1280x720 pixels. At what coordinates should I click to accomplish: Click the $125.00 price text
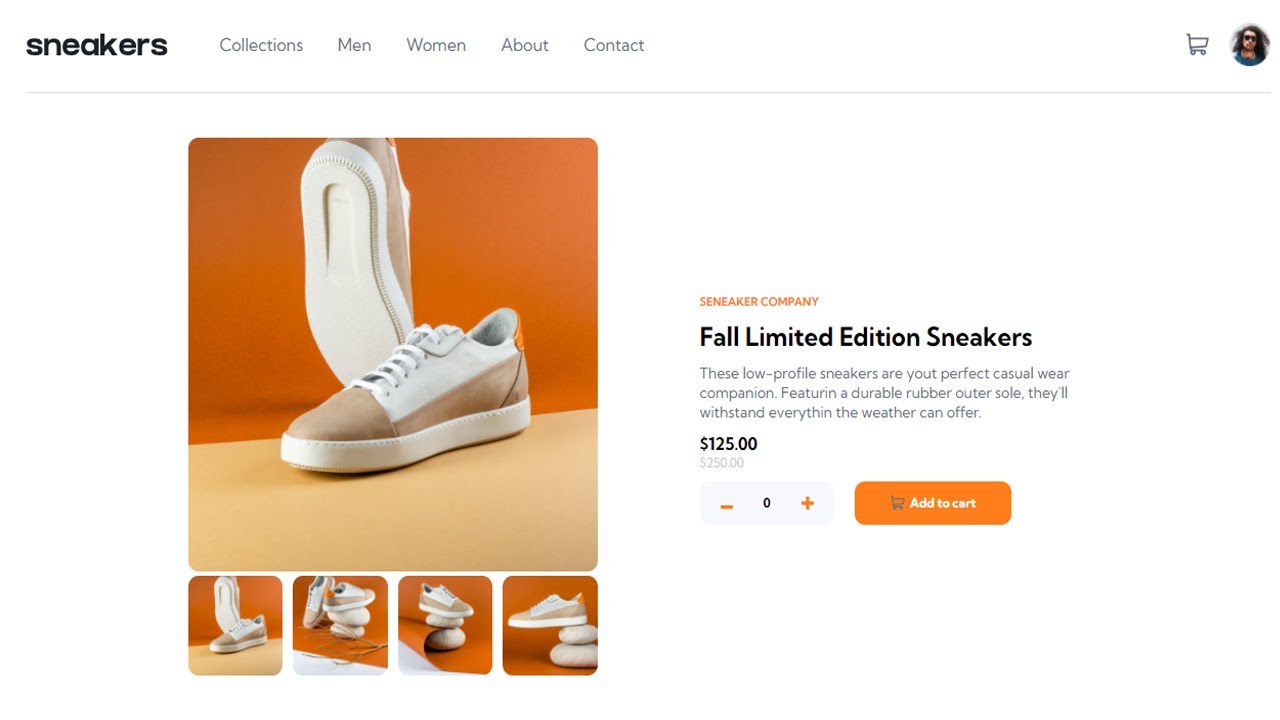(x=728, y=444)
